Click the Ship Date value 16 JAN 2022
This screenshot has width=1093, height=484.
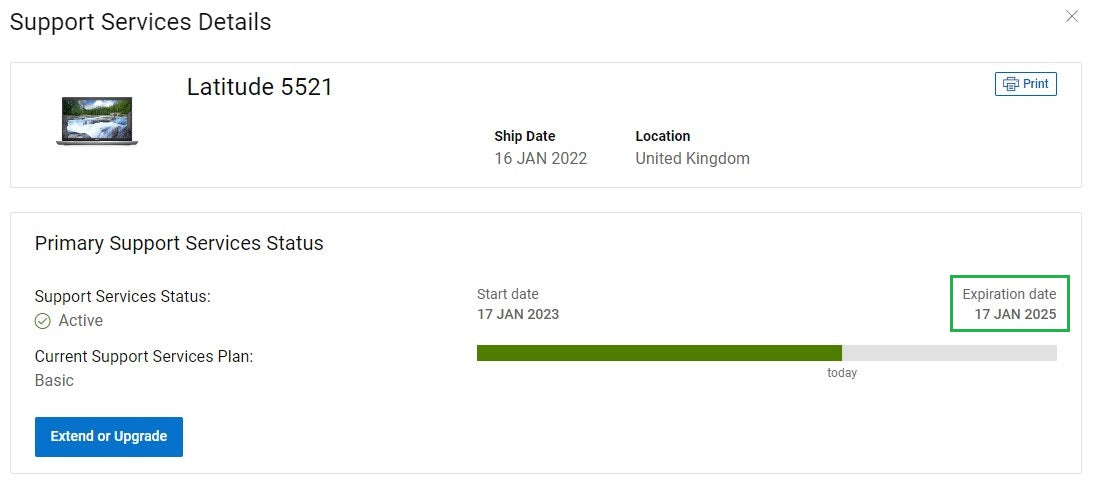(x=540, y=159)
